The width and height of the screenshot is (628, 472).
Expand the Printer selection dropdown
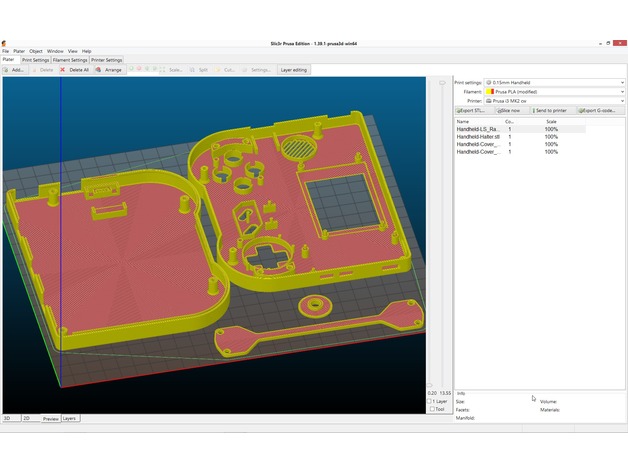554,101
